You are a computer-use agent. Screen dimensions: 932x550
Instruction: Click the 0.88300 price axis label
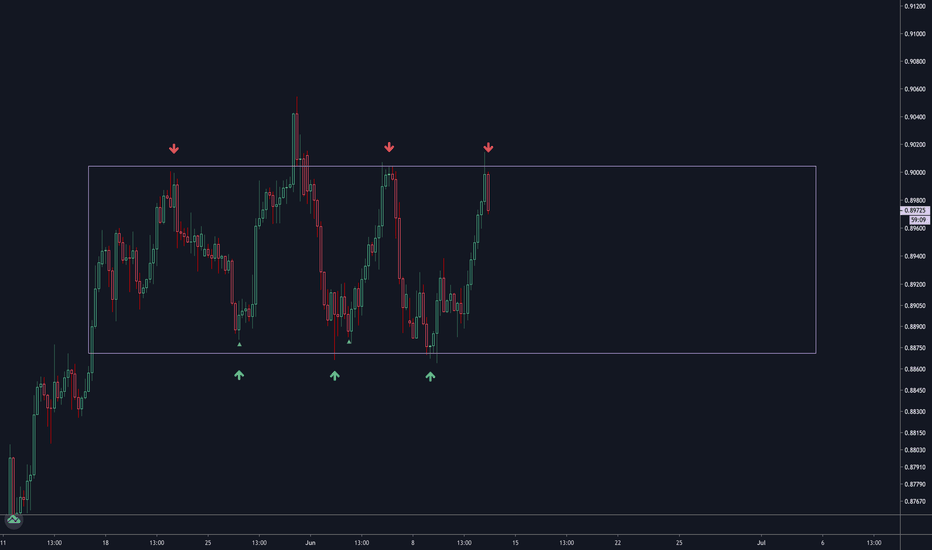[915, 411]
